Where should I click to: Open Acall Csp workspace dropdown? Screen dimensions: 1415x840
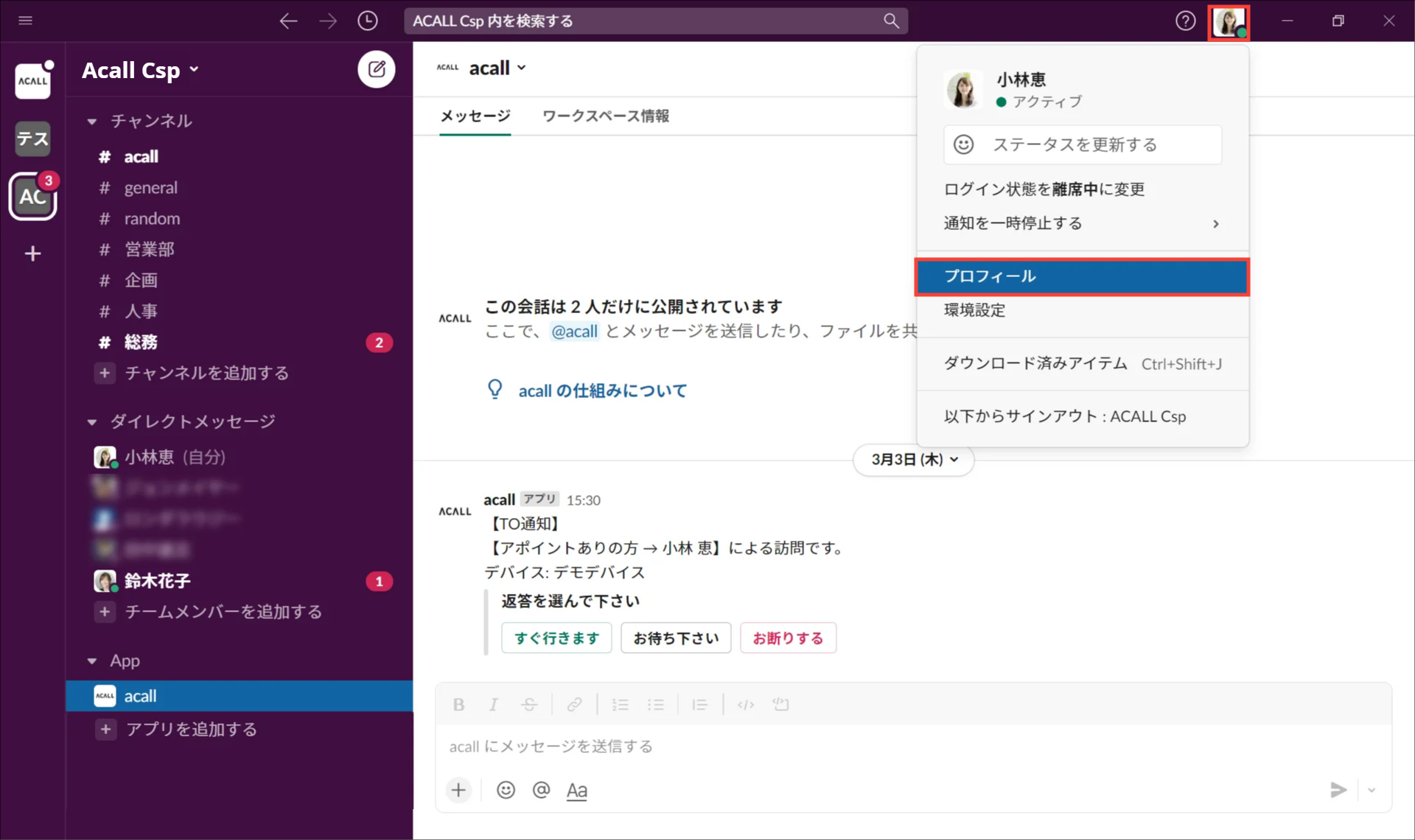point(141,70)
